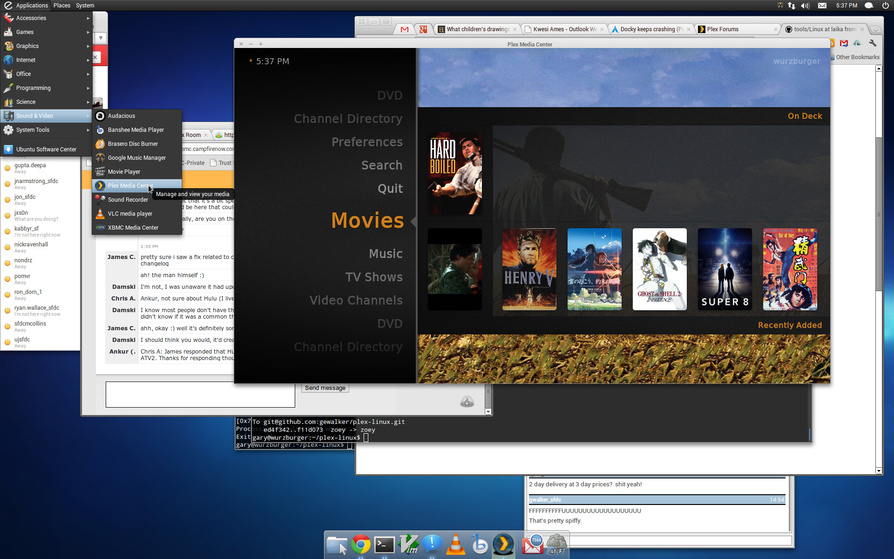This screenshot has width=894, height=559.
Task: Launch Banshee Media Player from the submenu
Action: [x=137, y=129]
